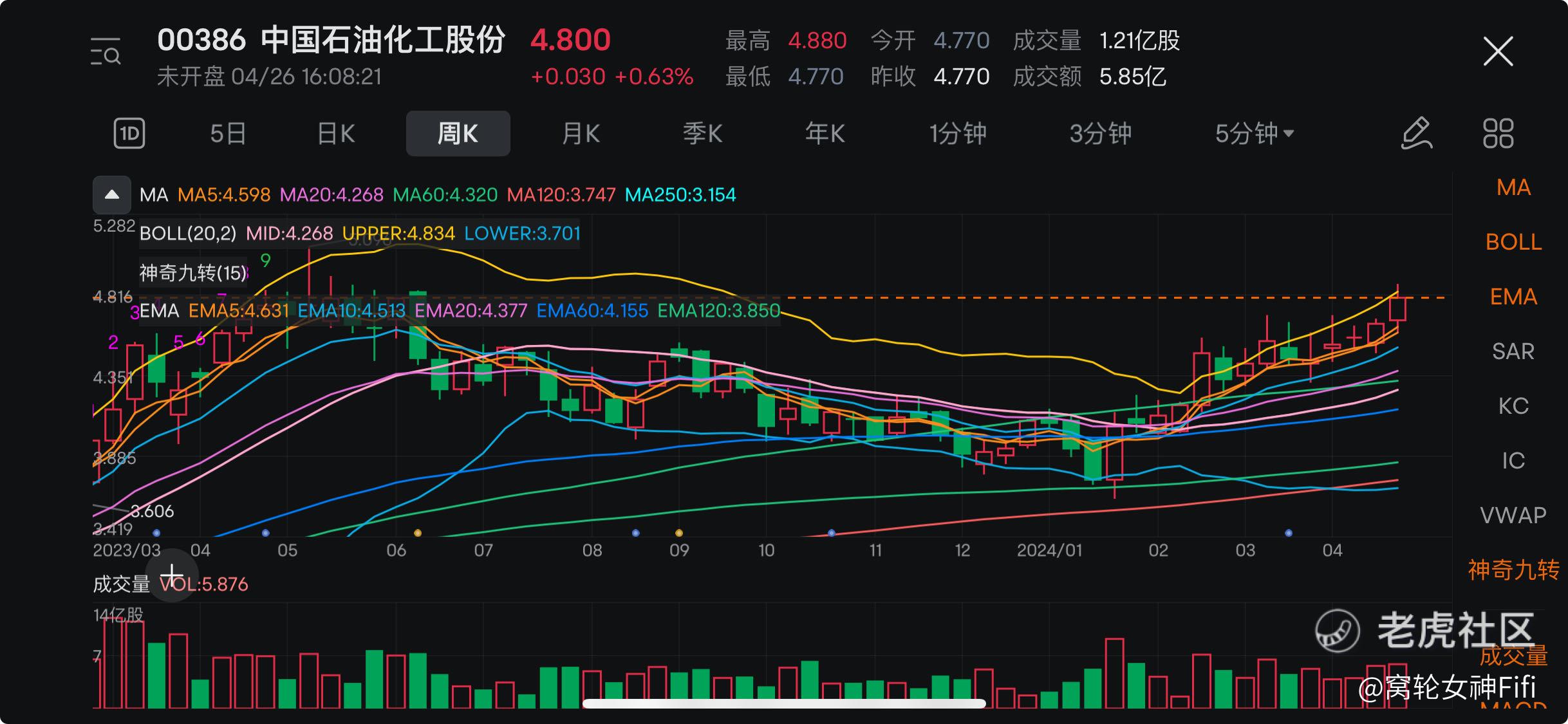This screenshot has height=724, width=1568.
Task: Open the stock search list icon
Action: pyautogui.click(x=106, y=51)
